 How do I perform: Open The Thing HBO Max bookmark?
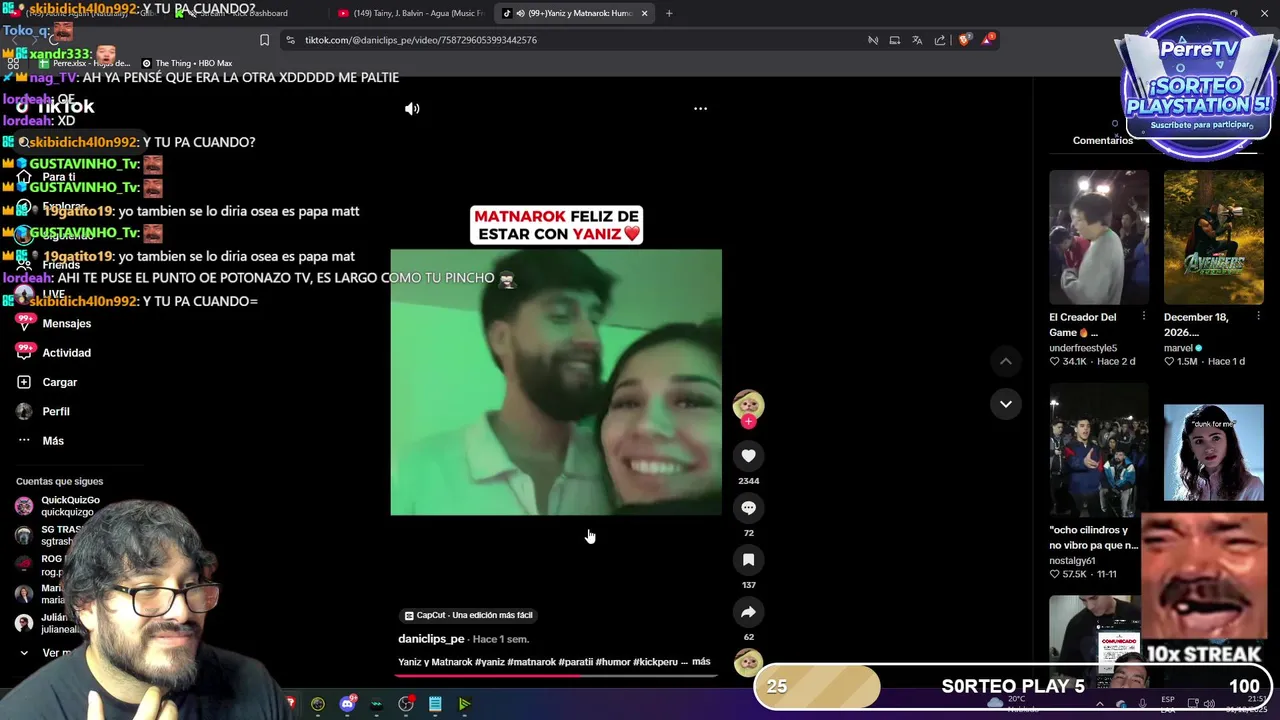[x=187, y=63]
